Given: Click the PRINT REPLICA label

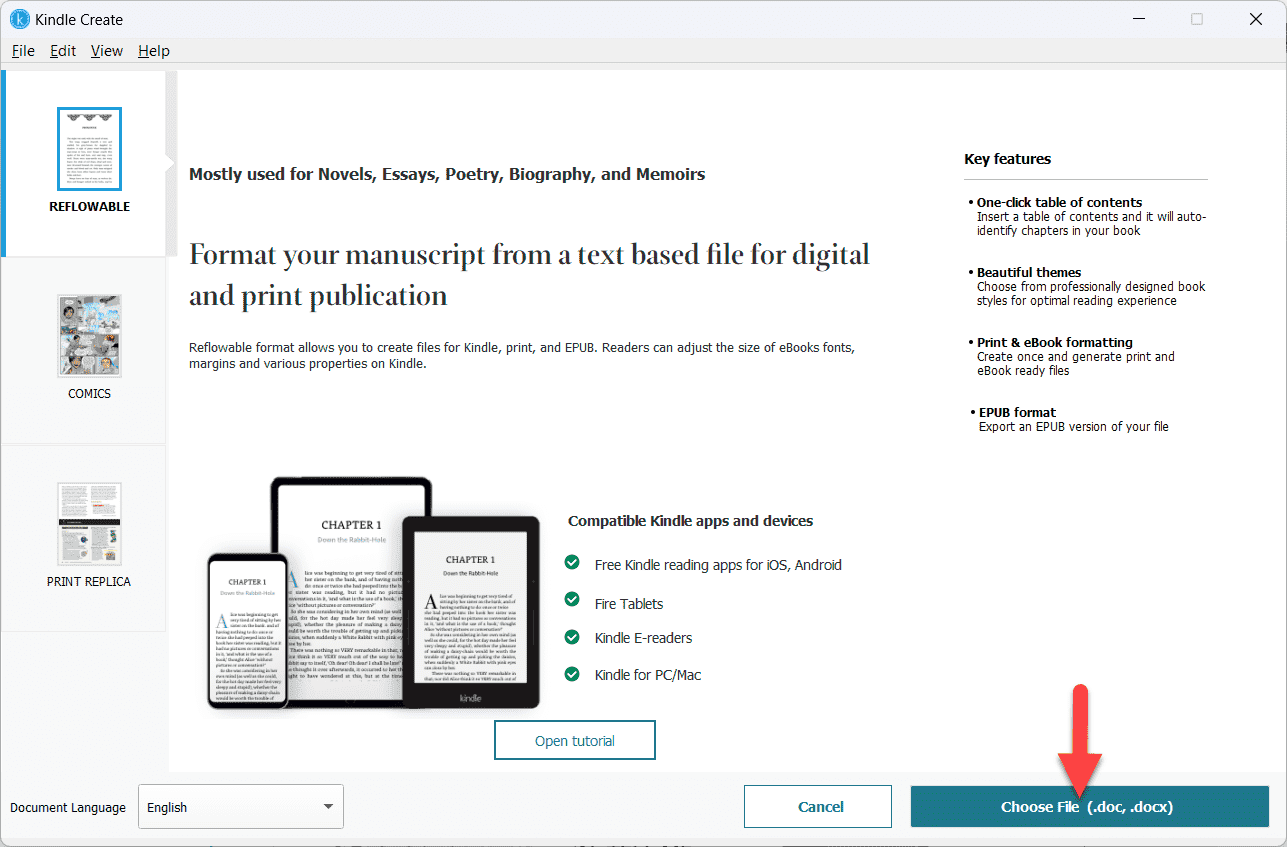Looking at the screenshot, I should pos(89,582).
